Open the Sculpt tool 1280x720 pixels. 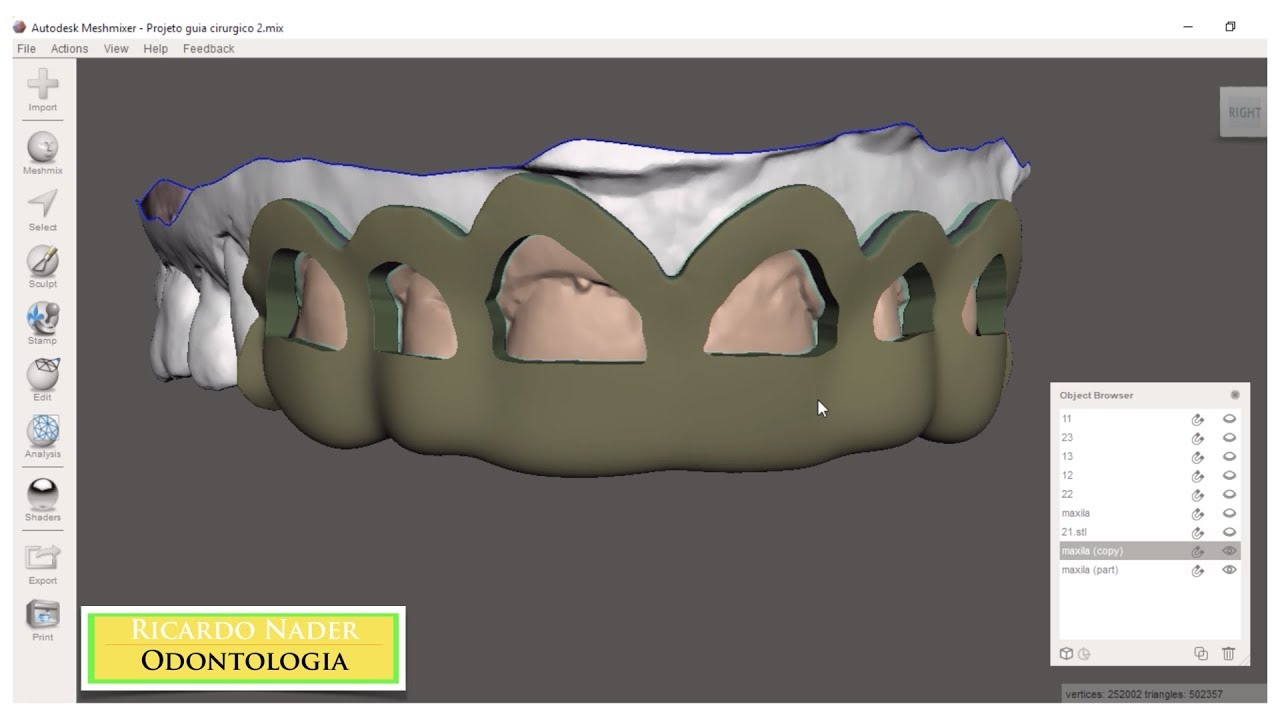pos(42,261)
